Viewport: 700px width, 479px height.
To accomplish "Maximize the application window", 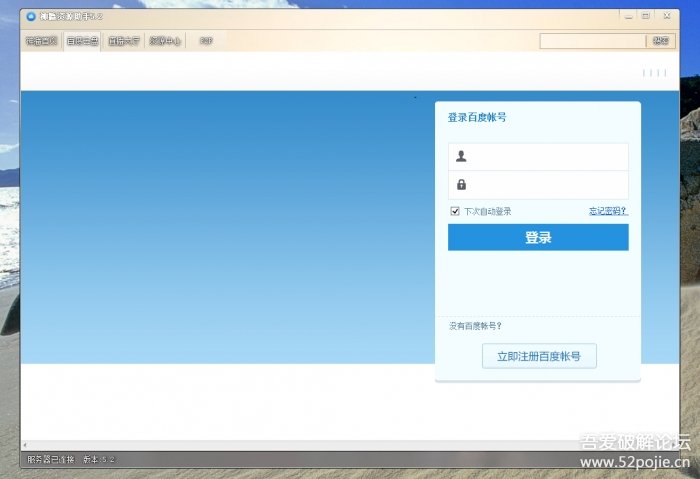I will point(646,16).
